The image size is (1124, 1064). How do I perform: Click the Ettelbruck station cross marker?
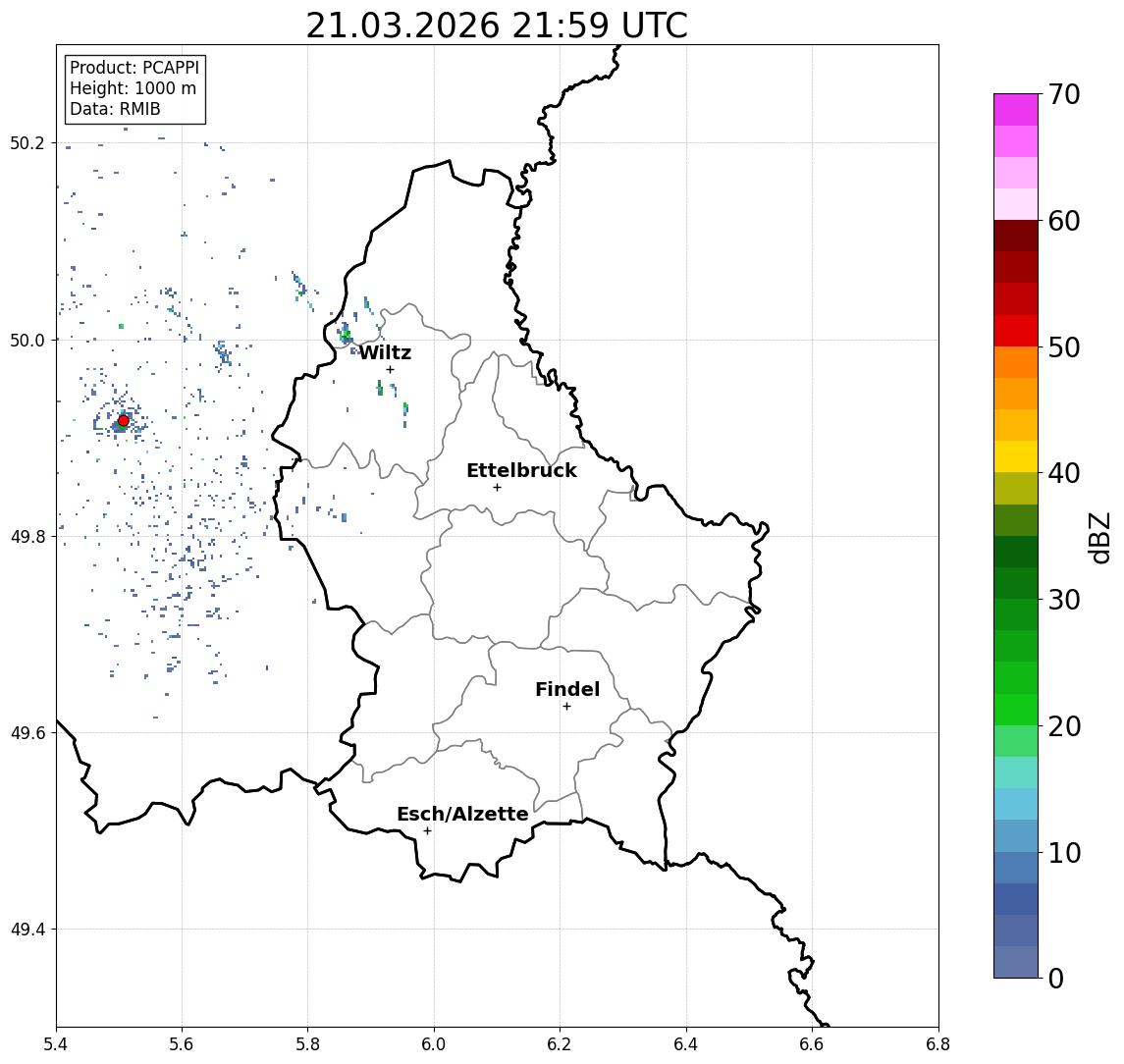coord(498,488)
